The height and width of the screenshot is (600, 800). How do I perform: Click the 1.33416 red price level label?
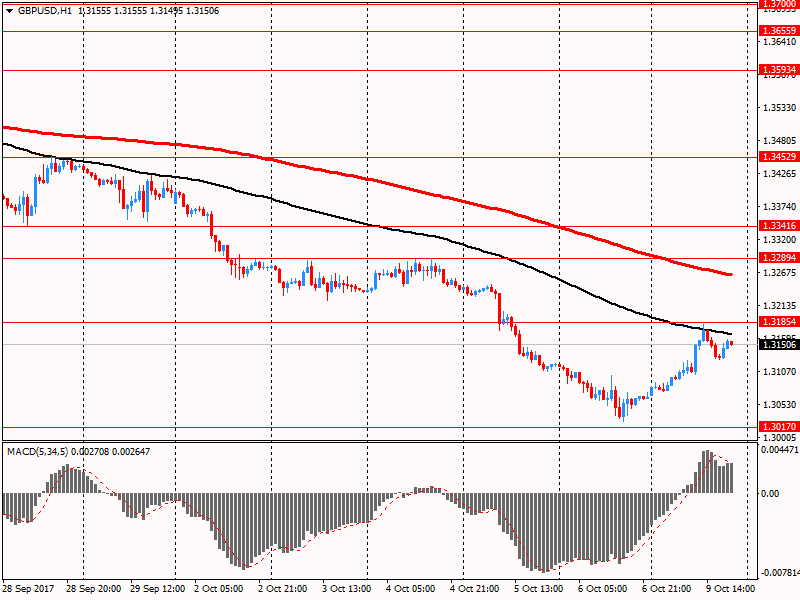click(779, 226)
